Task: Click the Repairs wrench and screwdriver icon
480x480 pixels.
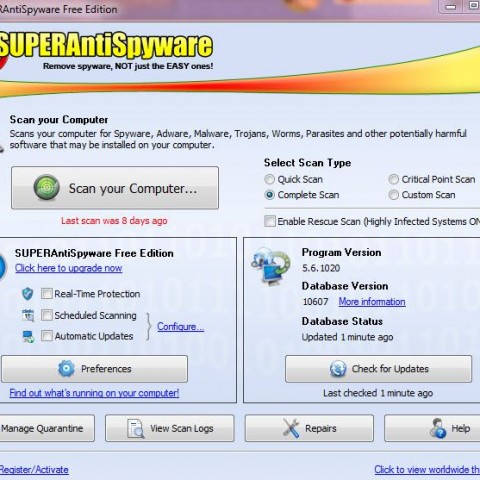Action: 291,428
